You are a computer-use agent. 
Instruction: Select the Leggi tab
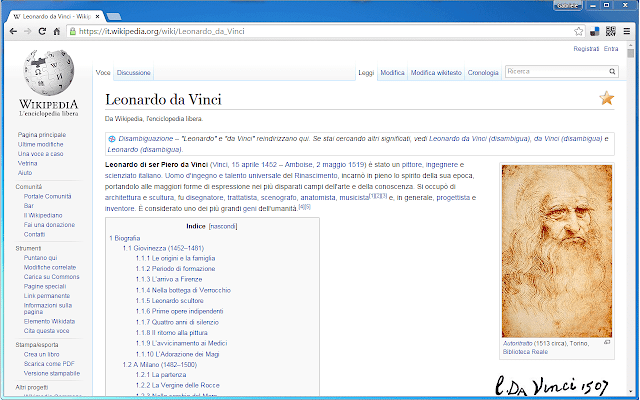click(x=366, y=73)
